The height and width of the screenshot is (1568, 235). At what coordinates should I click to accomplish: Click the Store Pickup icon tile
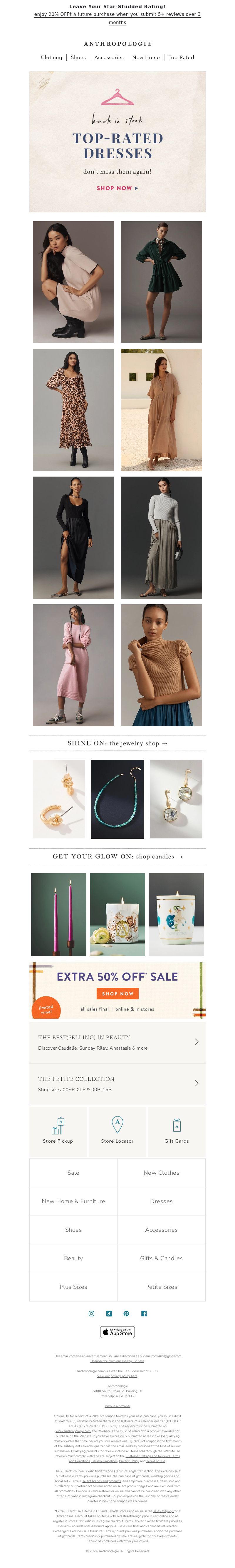pyautogui.click(x=58, y=1131)
